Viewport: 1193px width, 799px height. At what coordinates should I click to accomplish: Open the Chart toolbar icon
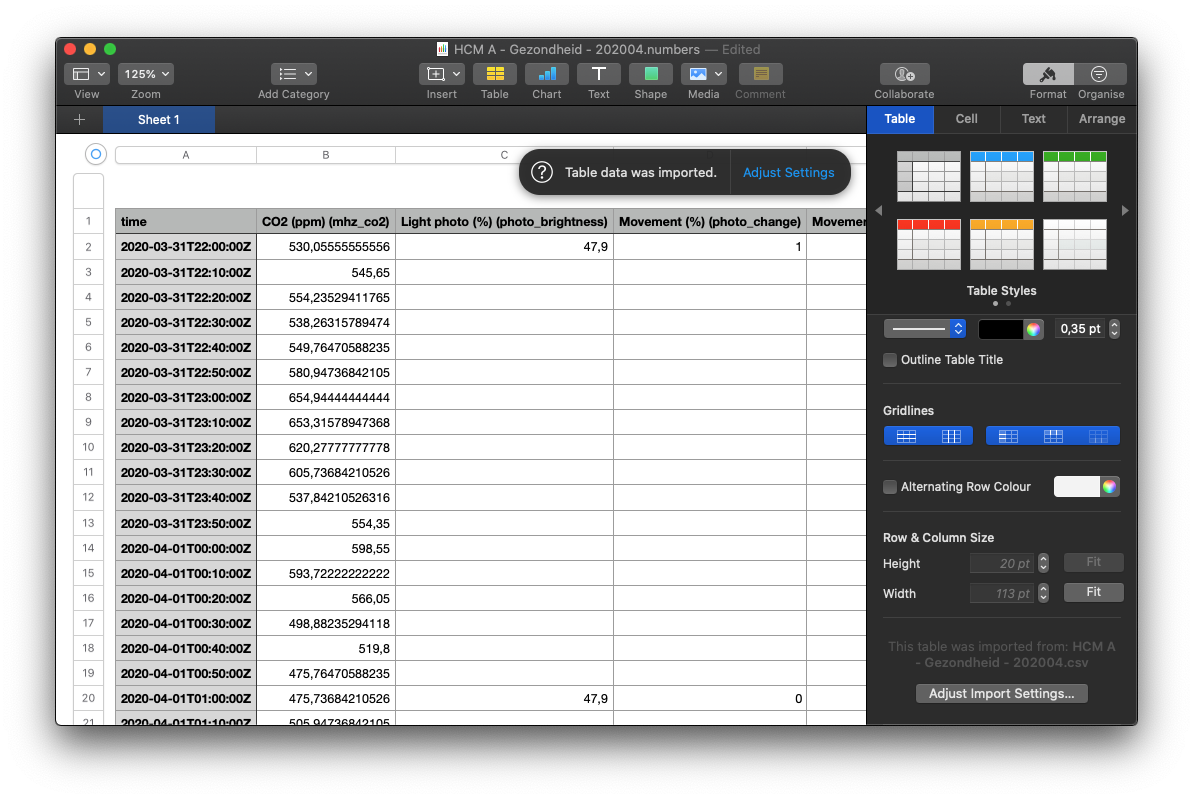pyautogui.click(x=546, y=74)
